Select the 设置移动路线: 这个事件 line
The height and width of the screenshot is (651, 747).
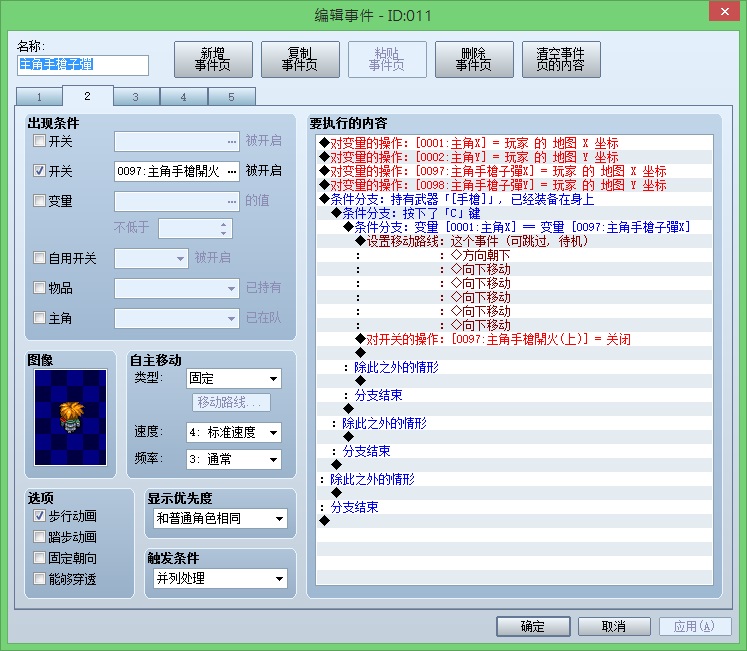515,241
